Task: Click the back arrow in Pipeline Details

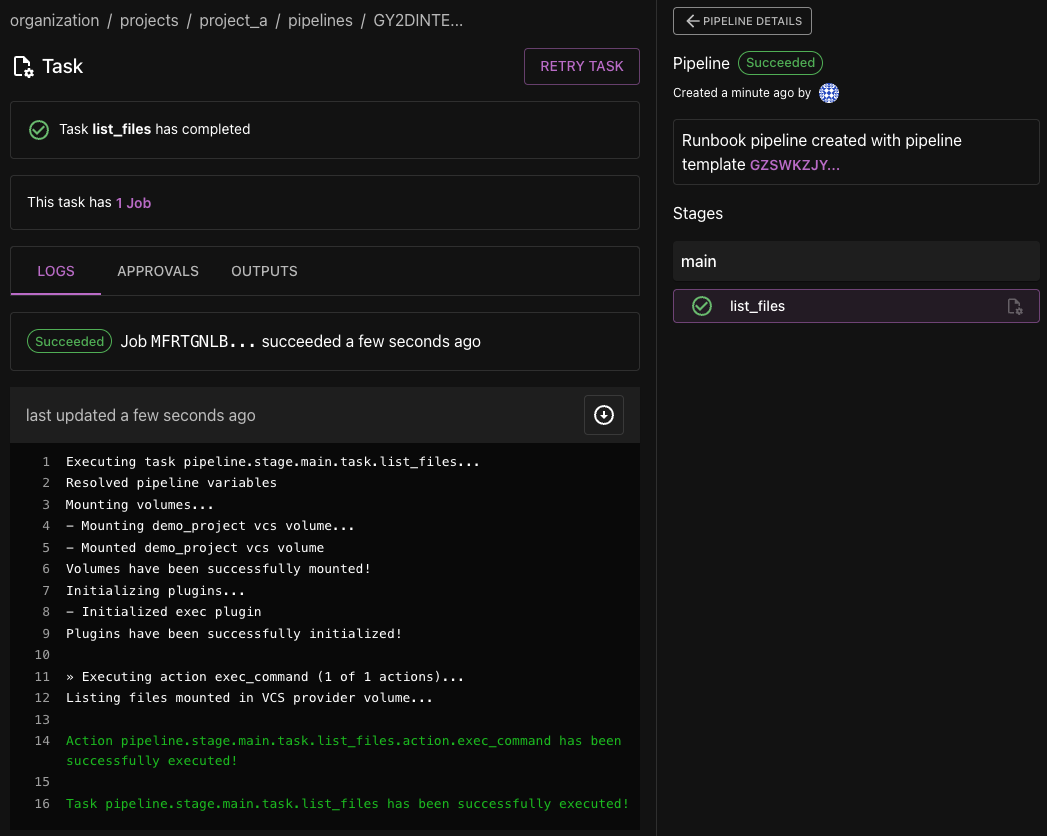Action: (x=691, y=21)
